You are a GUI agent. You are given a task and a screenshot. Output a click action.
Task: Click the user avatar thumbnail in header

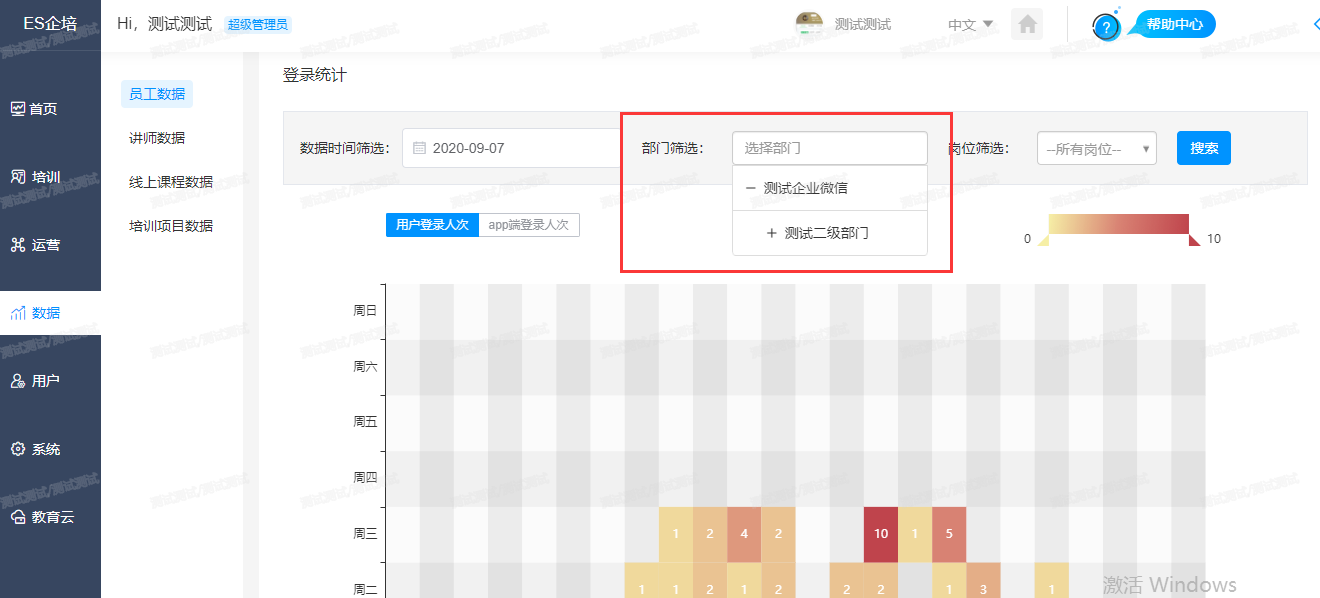[x=809, y=24]
